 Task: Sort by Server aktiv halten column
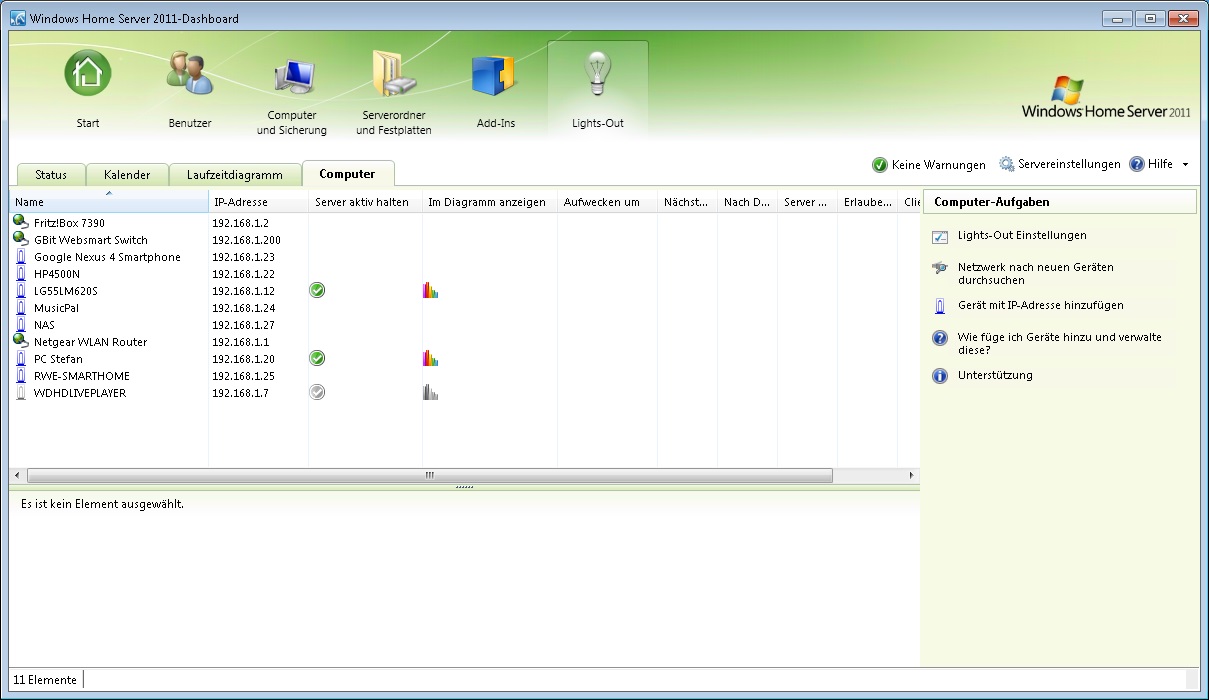click(x=365, y=202)
